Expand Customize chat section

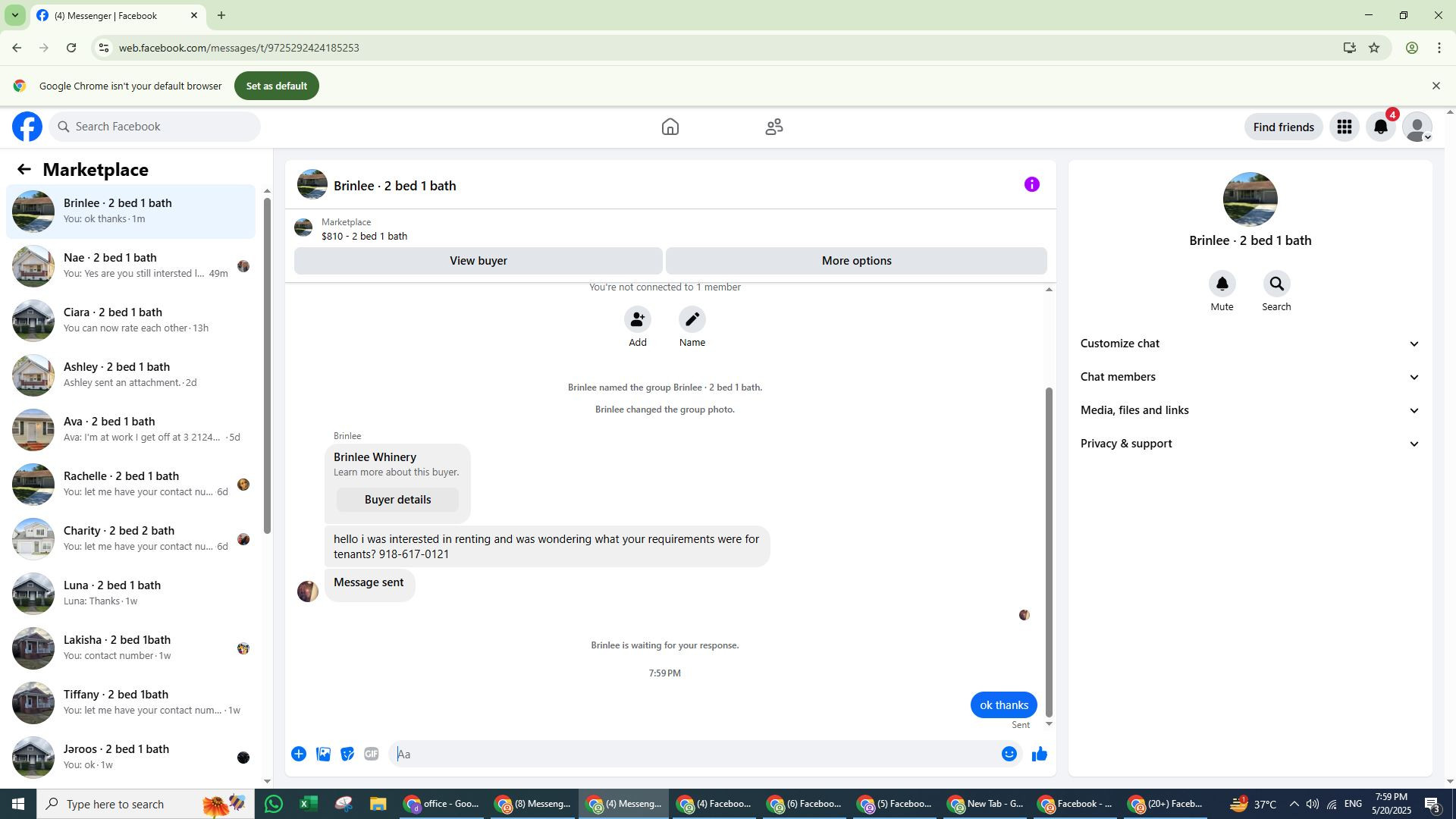1249,344
